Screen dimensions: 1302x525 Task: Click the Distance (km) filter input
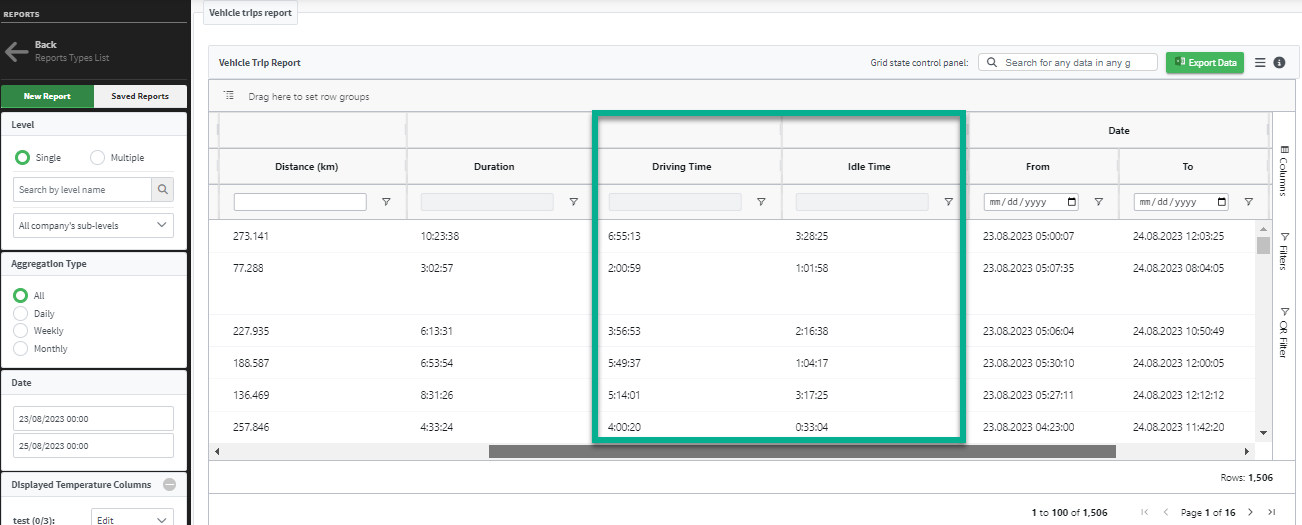click(x=300, y=202)
